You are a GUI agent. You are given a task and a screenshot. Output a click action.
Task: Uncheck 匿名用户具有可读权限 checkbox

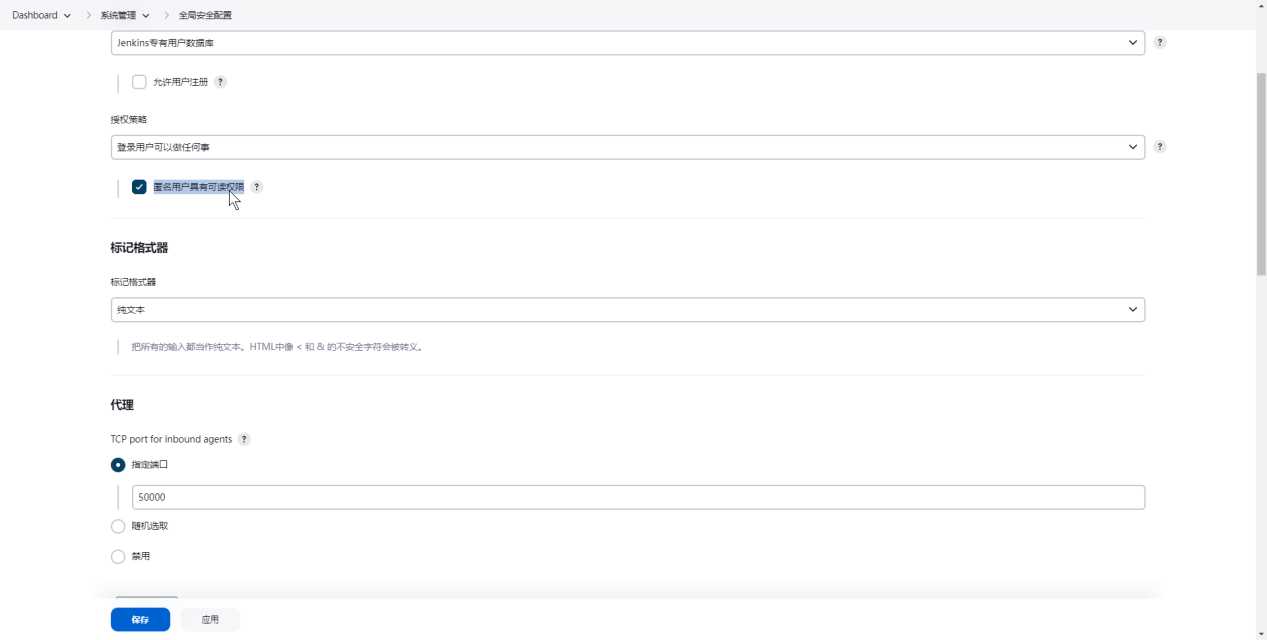click(139, 187)
